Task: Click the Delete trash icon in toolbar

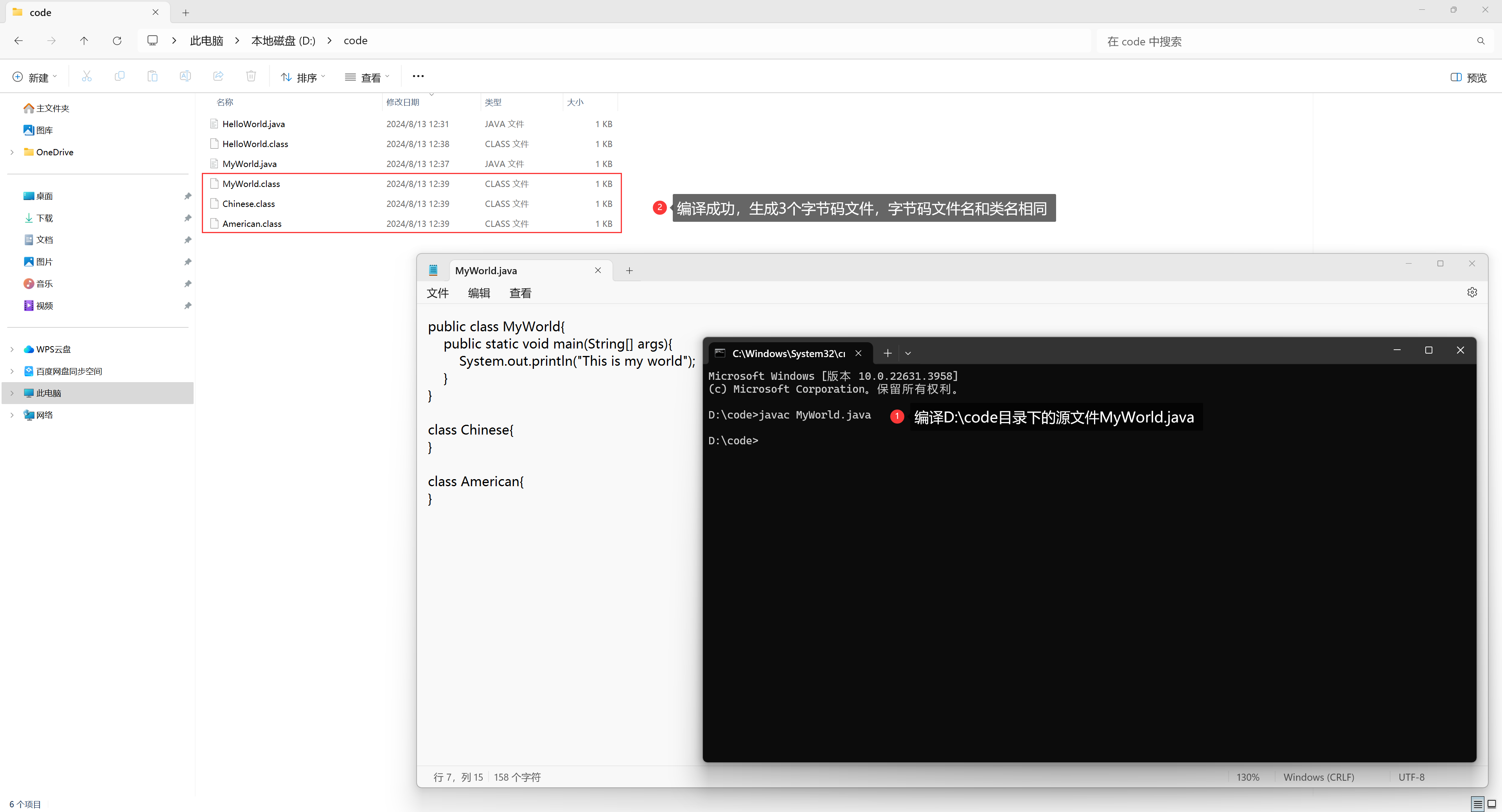Action: 251,76
